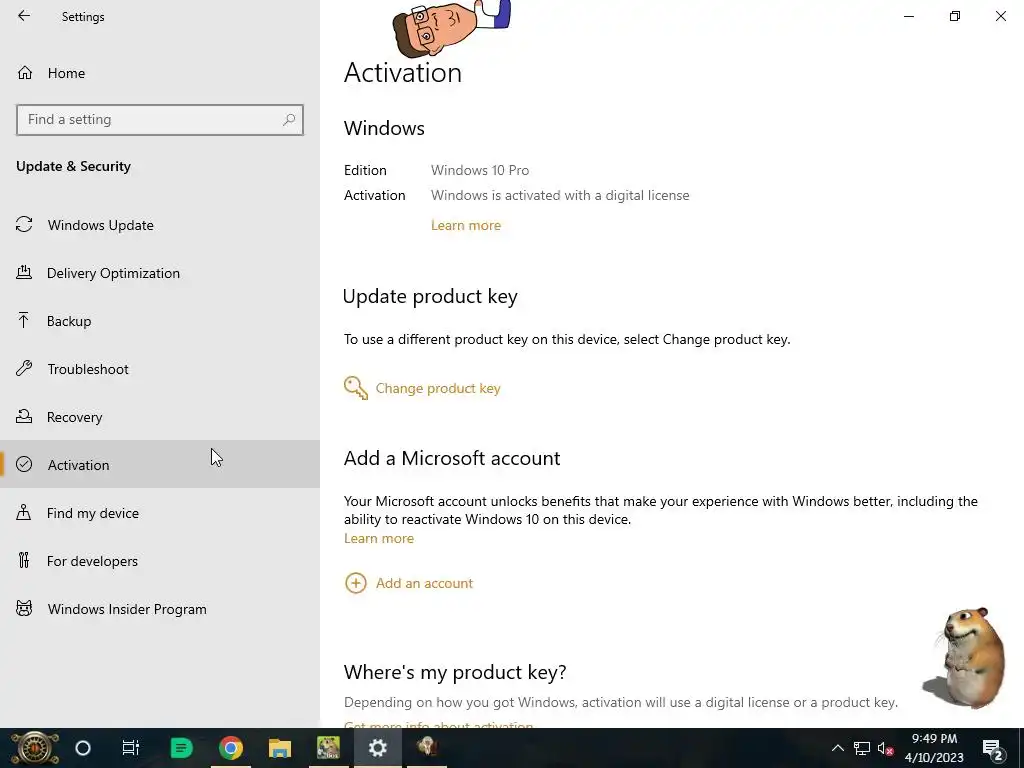Open Google Chrome from the taskbar
The height and width of the screenshot is (768, 1024).
coord(231,748)
